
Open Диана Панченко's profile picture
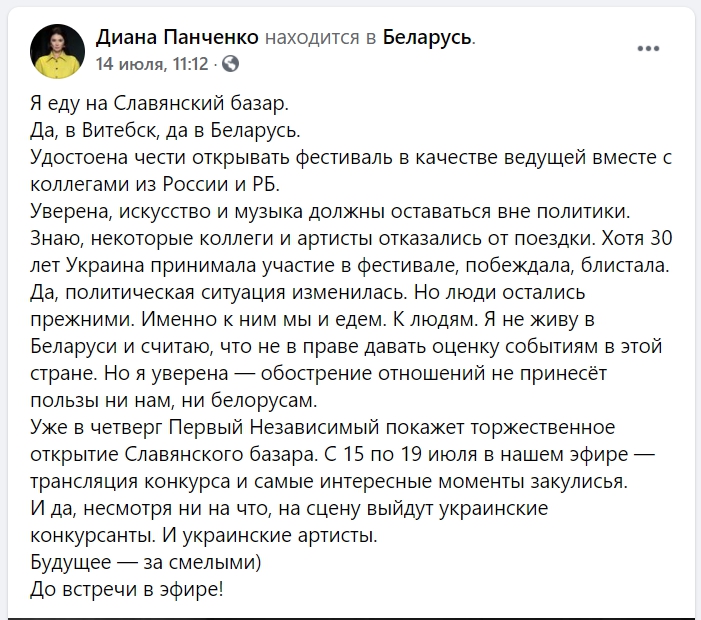[x=57, y=51]
